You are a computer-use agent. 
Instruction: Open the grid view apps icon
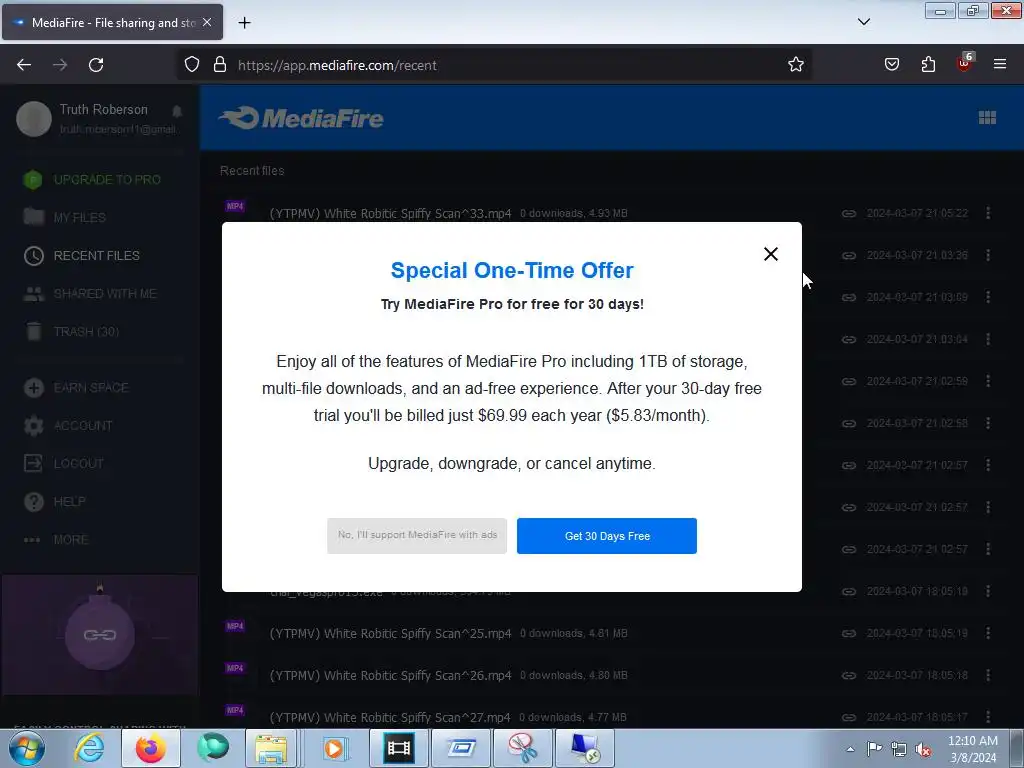click(x=987, y=118)
